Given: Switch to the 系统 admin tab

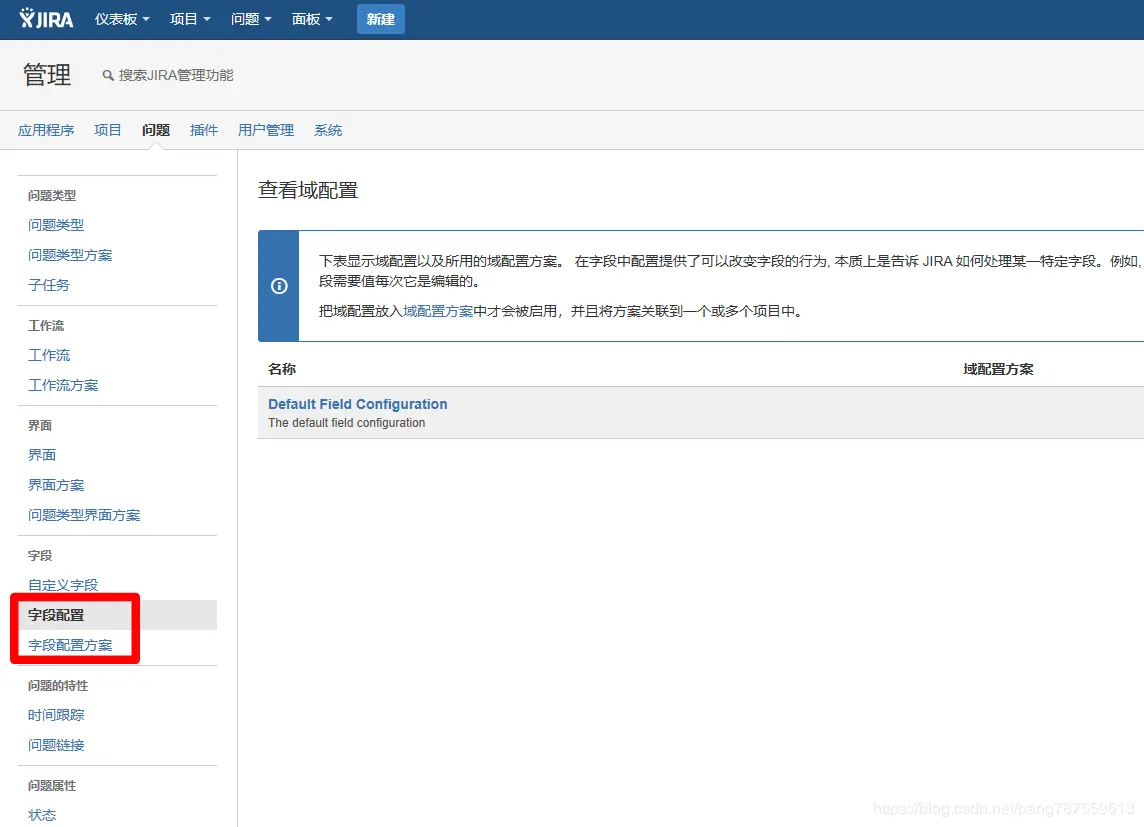Looking at the screenshot, I should (x=328, y=130).
